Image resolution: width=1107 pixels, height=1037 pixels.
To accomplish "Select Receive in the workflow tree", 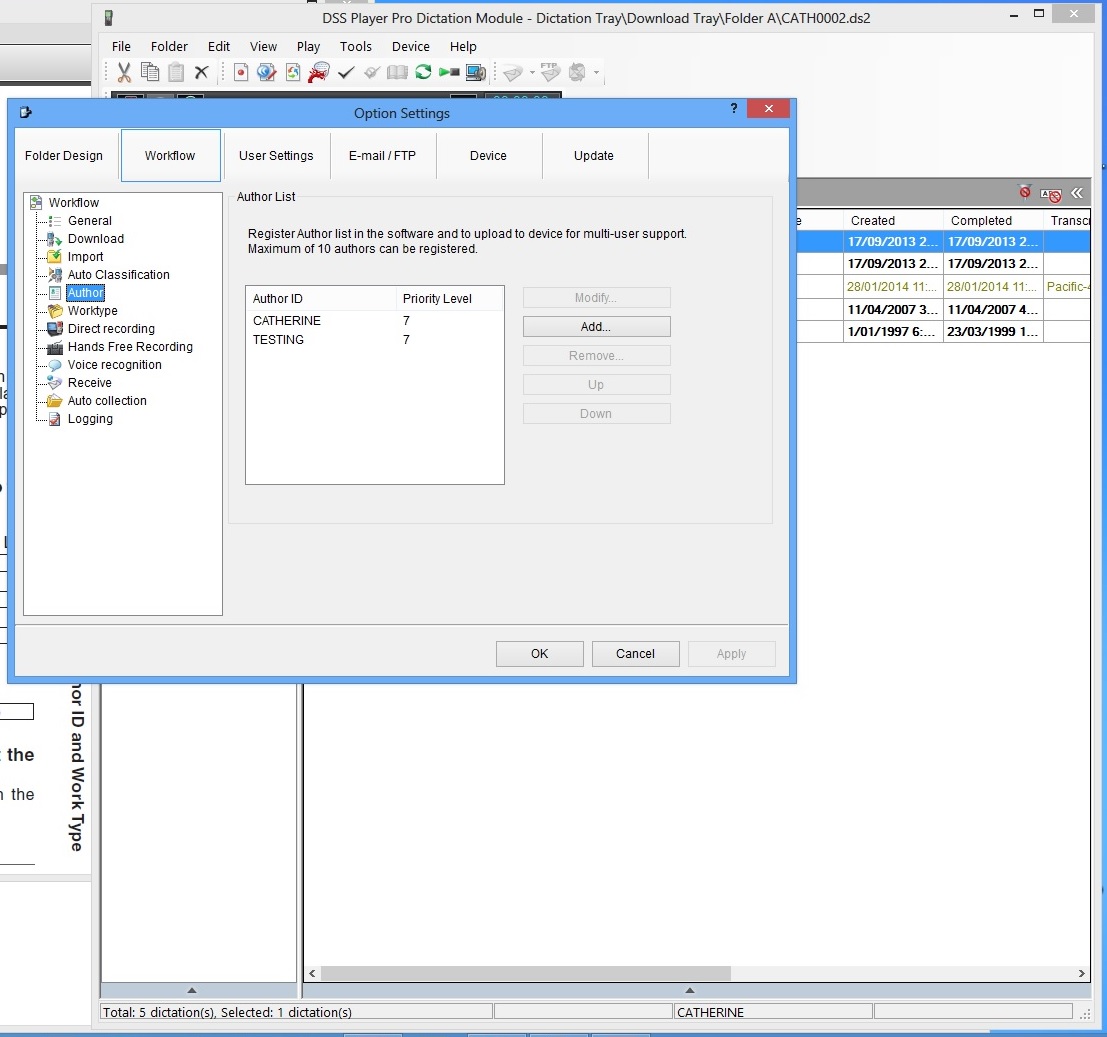I will pyautogui.click(x=90, y=383).
